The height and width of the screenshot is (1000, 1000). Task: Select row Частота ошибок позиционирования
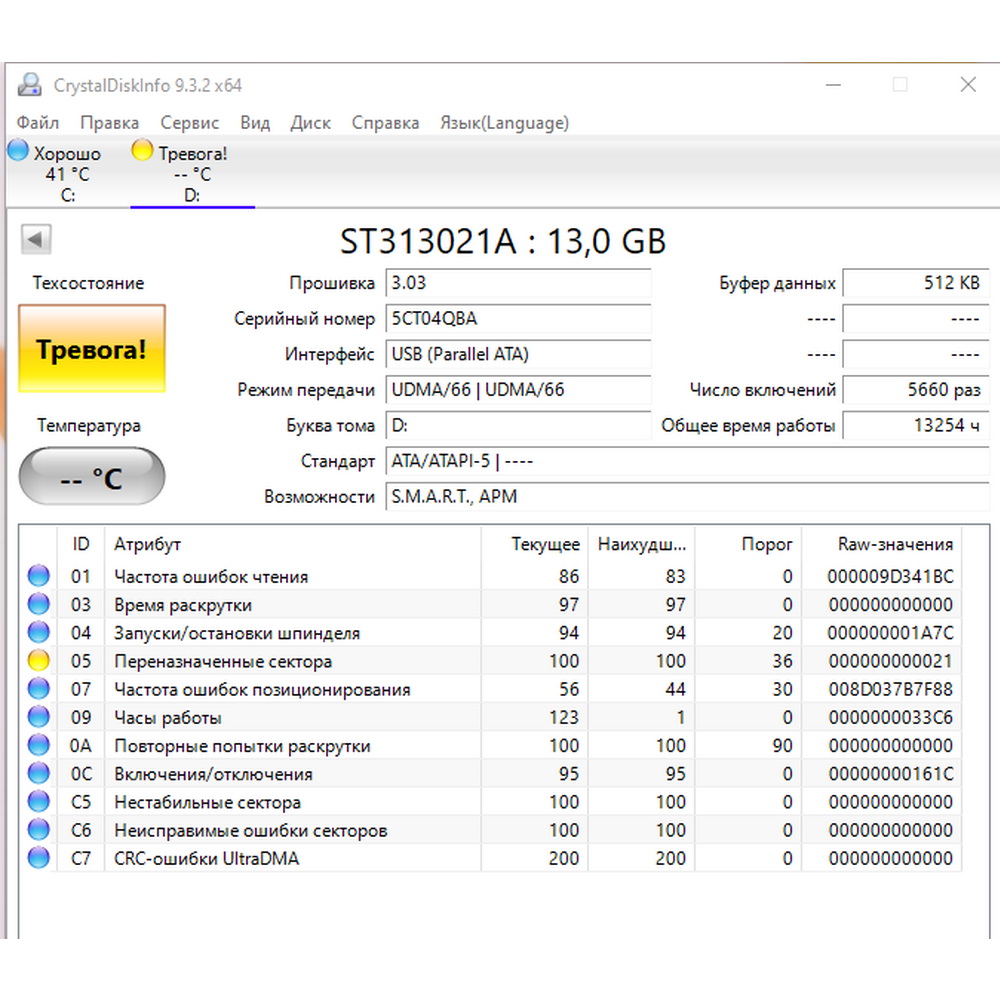[x=490, y=688]
